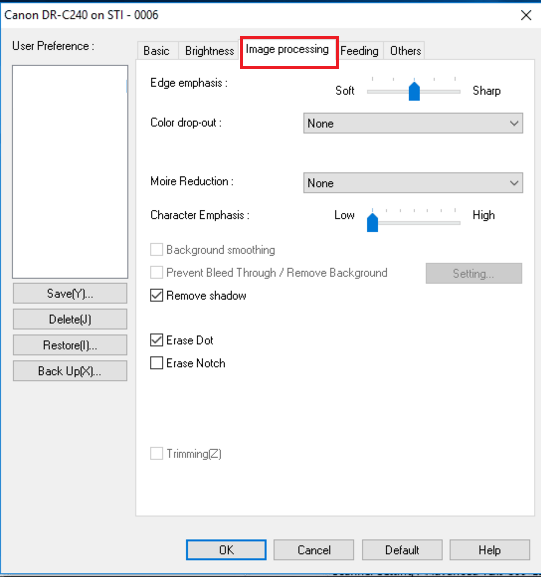This screenshot has width=541, height=577.
Task: Click the Restore(I)... button
Action: [x=70, y=345]
